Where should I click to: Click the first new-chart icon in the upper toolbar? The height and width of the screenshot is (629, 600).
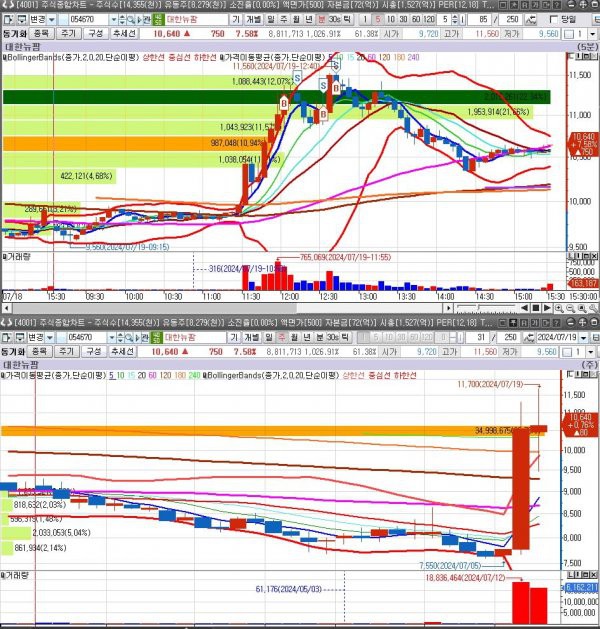coord(8,19)
